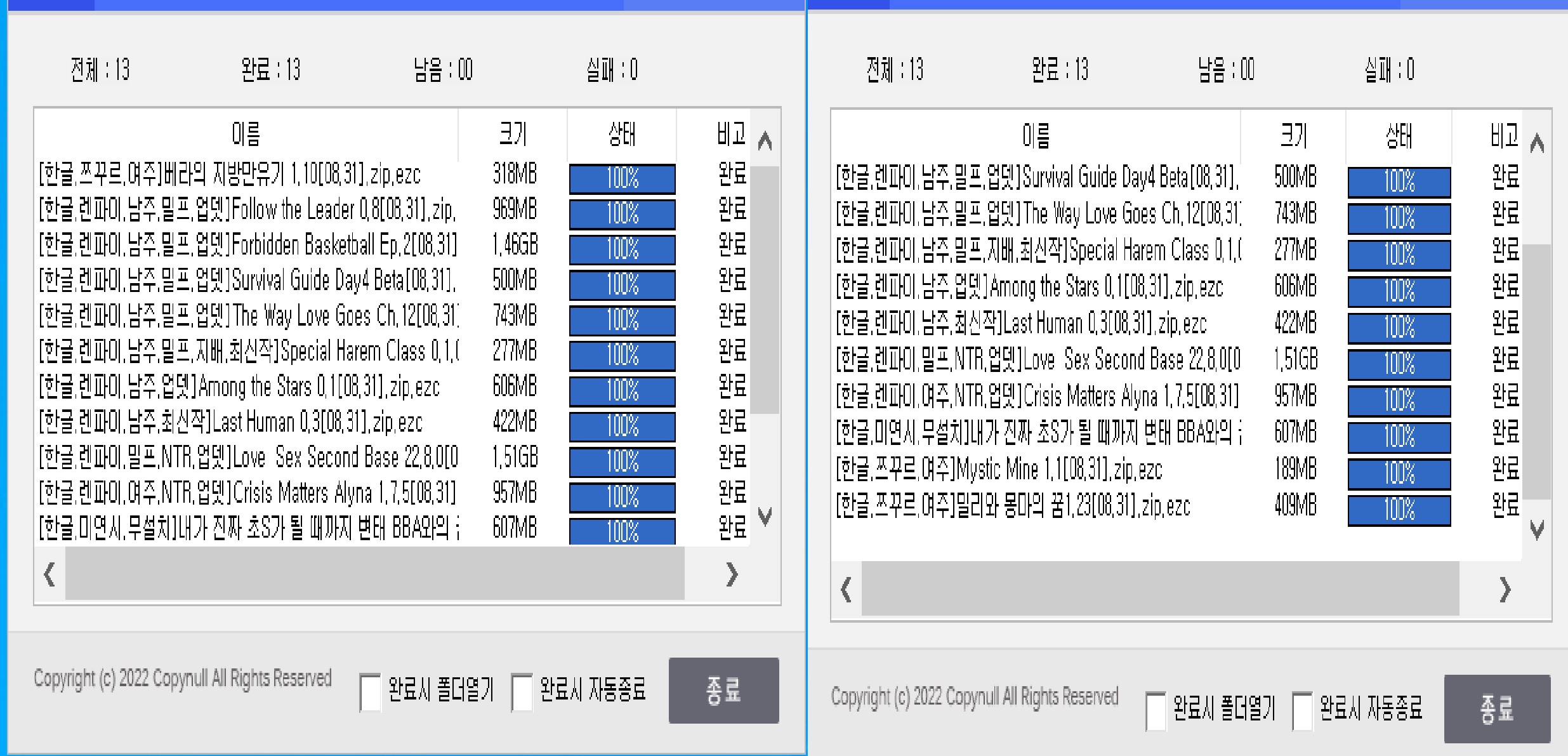Enable 완료시 자동종료 checkbox in left window
Screen dimensions: 1568x756
click(522, 693)
